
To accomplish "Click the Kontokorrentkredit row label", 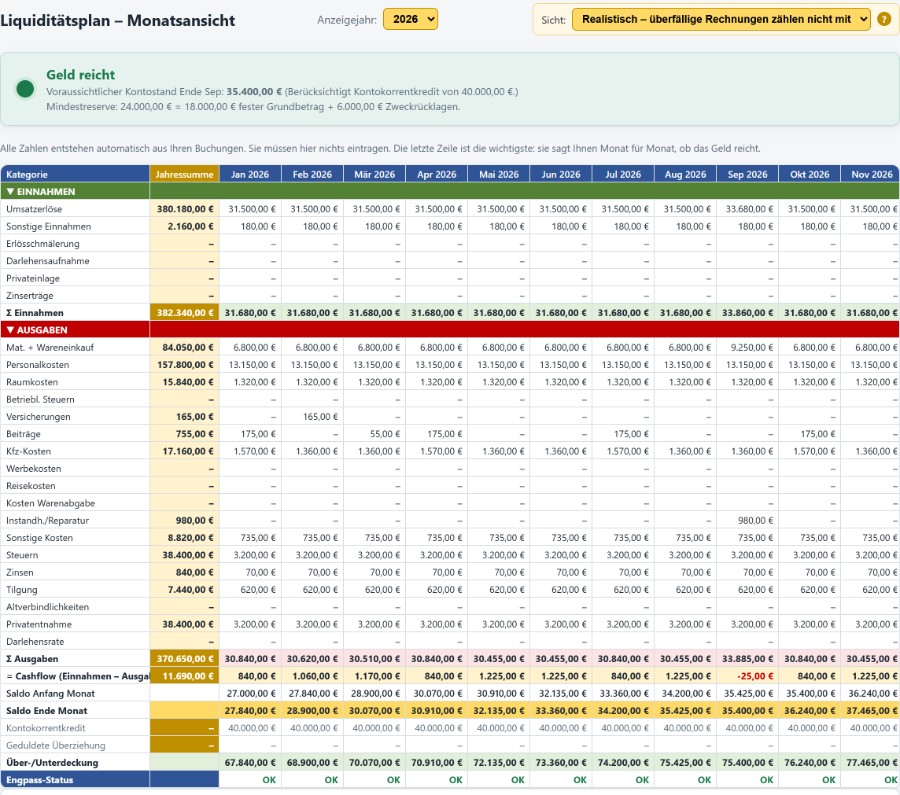I will click(x=46, y=728).
